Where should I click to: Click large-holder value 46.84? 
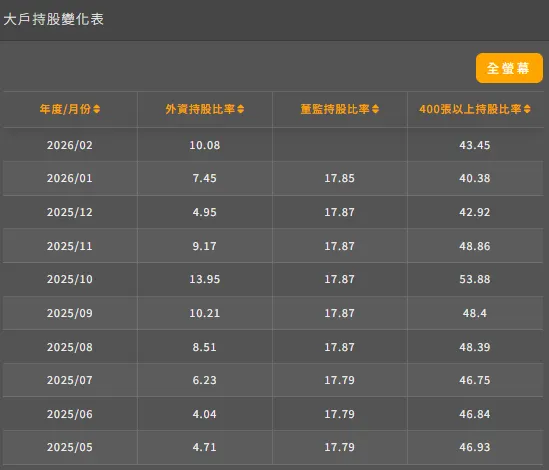[x=474, y=414]
